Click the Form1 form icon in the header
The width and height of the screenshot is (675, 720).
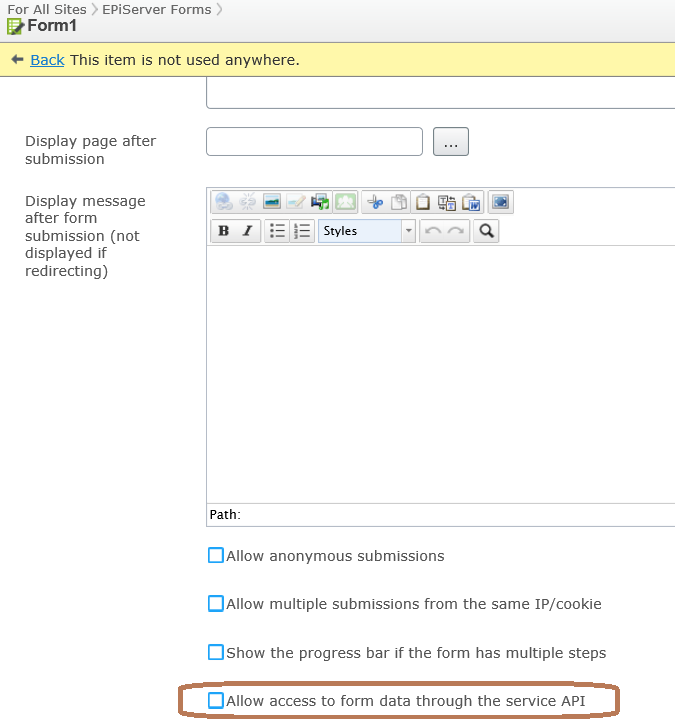click(15, 26)
